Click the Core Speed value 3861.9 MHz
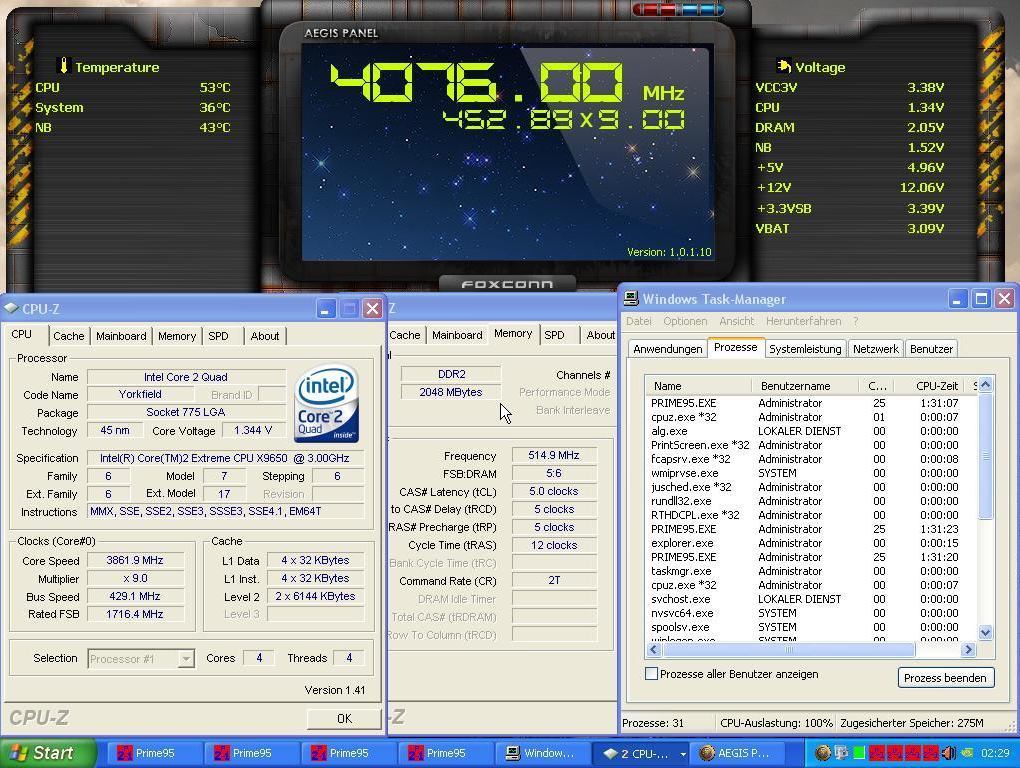The width and height of the screenshot is (1020, 768). coord(135,561)
